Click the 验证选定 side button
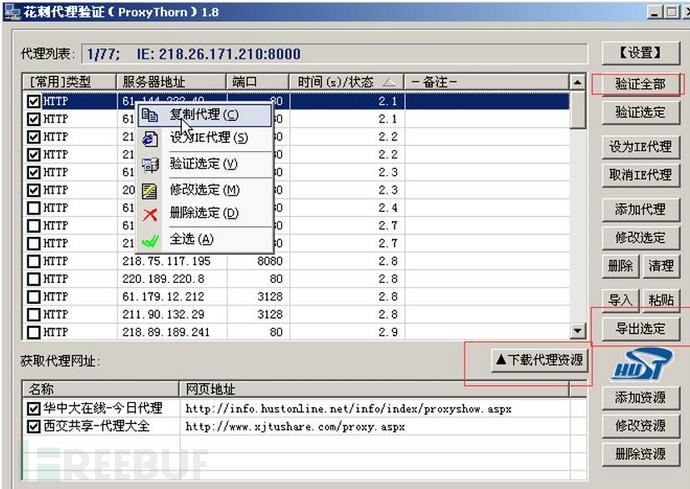 point(641,113)
